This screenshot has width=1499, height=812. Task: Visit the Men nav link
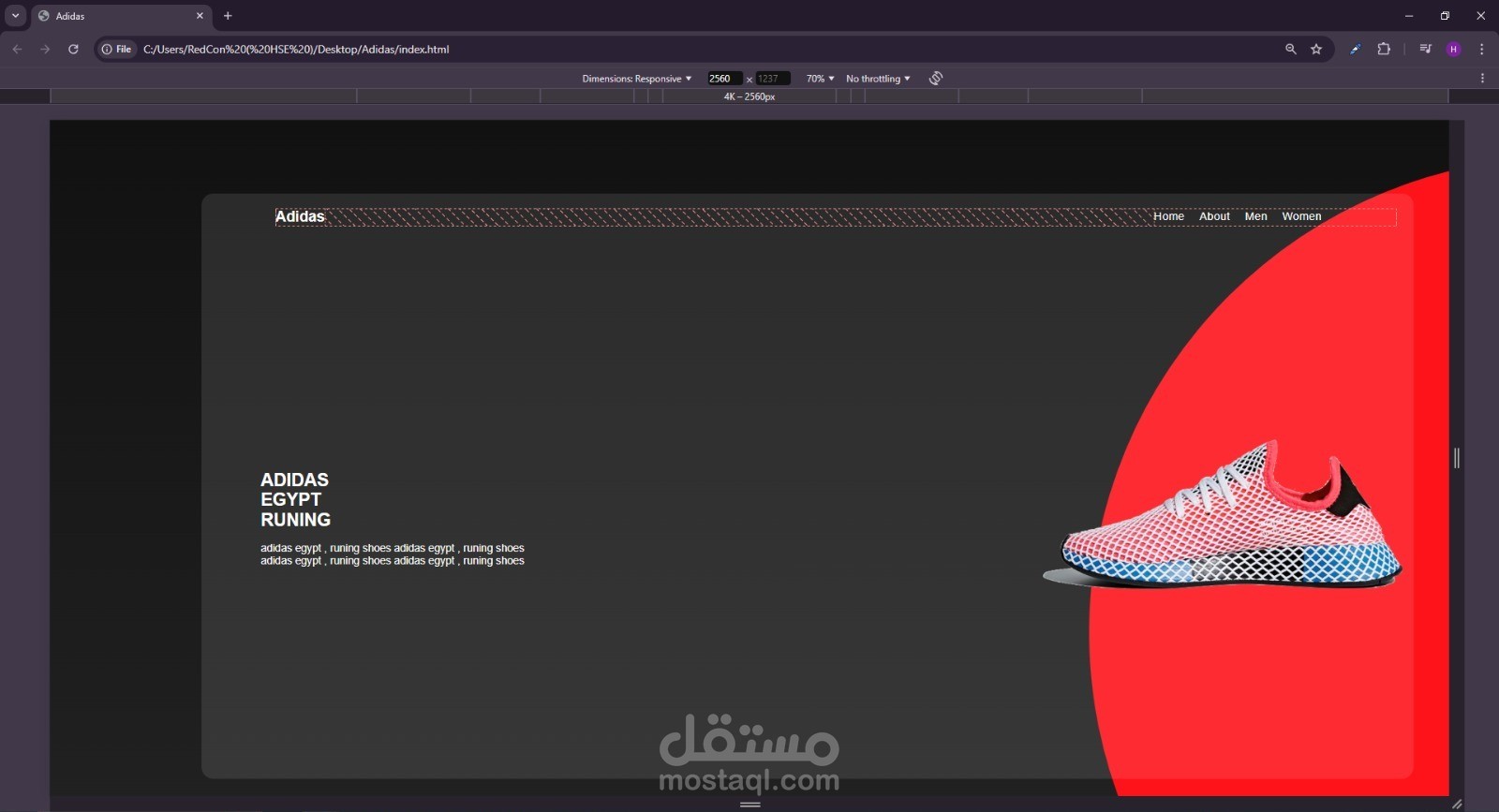1255,216
